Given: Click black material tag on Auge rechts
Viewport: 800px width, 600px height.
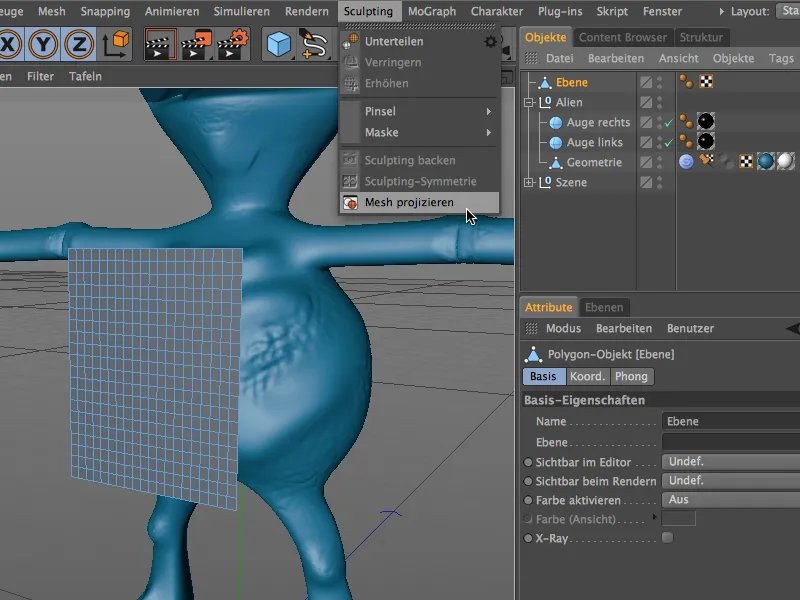Looking at the screenshot, I should pyautogui.click(x=706, y=121).
